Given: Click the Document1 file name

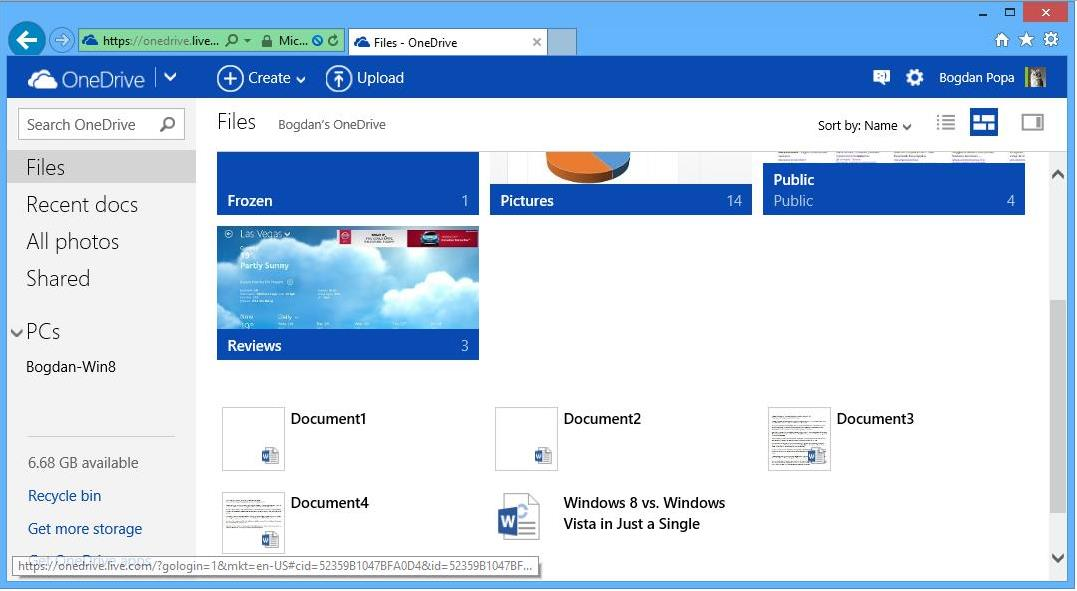Looking at the screenshot, I should 328,419.
